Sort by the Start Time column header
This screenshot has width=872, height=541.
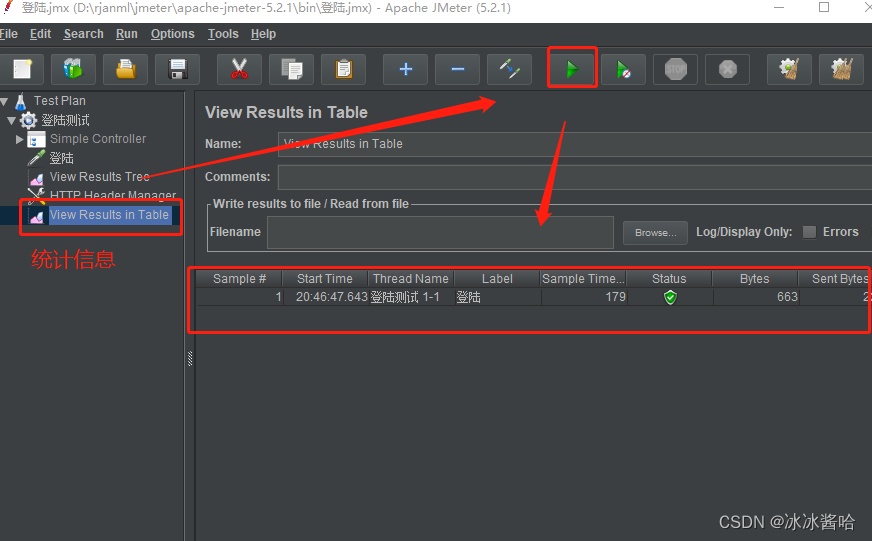point(325,279)
